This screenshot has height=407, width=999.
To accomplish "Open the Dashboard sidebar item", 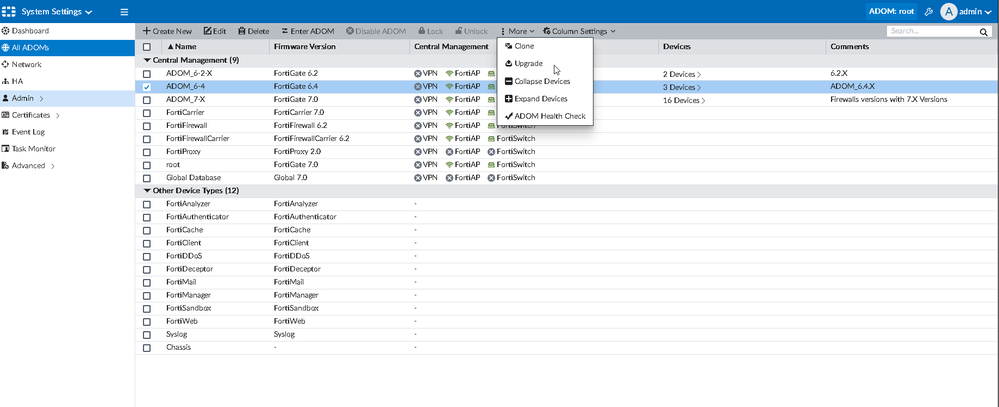I will pyautogui.click(x=30, y=31).
